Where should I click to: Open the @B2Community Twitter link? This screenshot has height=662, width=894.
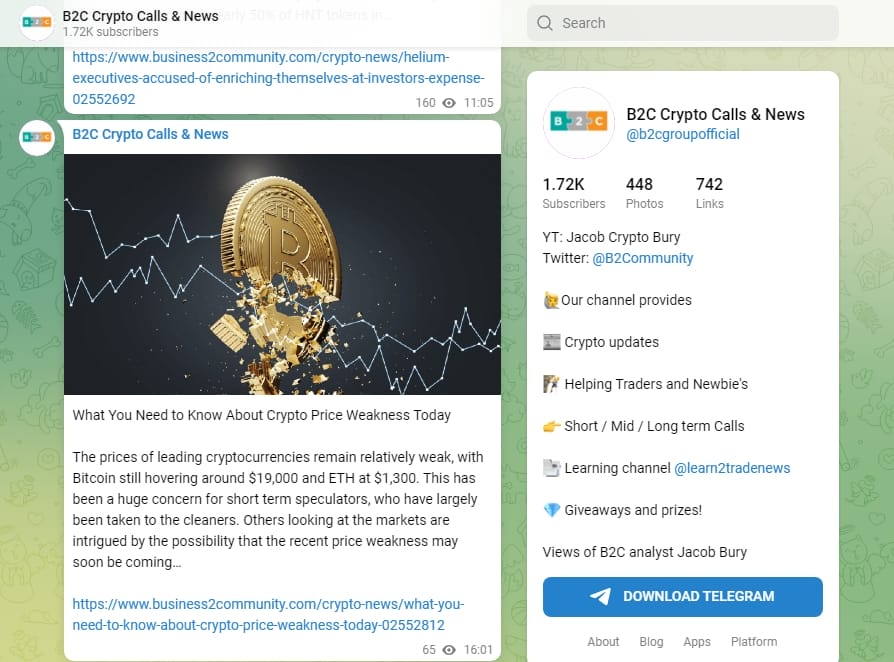(x=643, y=257)
